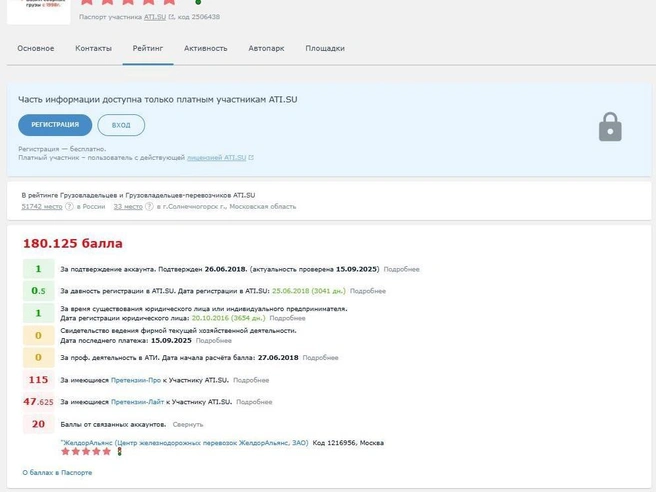Click the 115 points badge
The height and width of the screenshot is (492, 656).
[38, 380]
